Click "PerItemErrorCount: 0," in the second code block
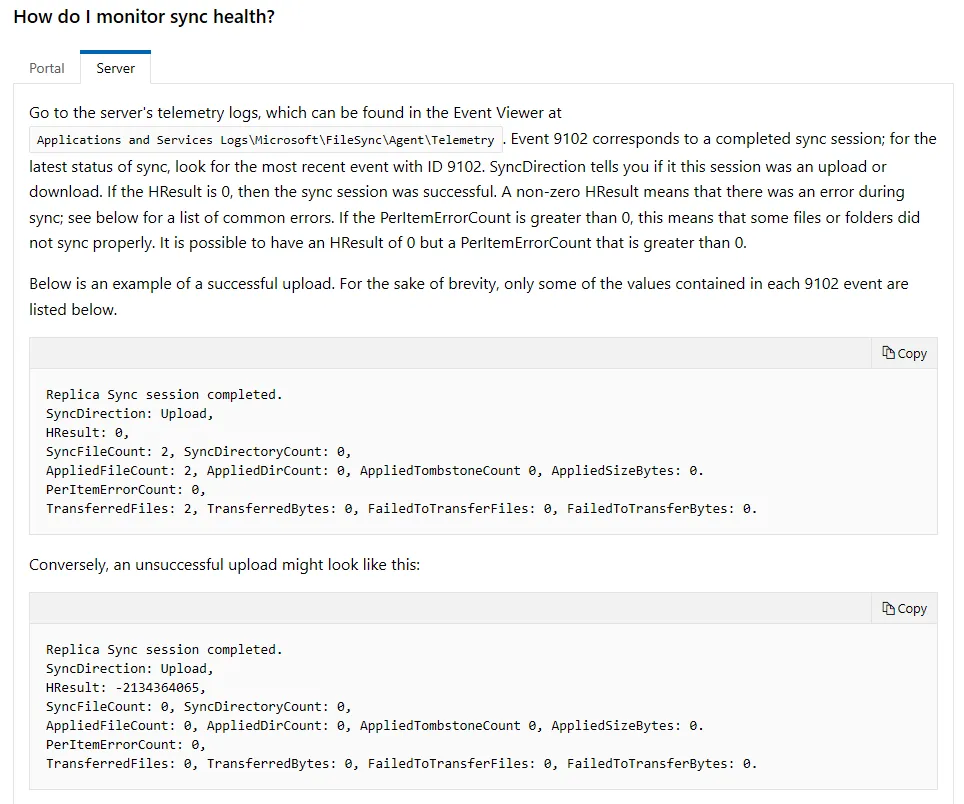This screenshot has width=964, height=804. click(126, 744)
